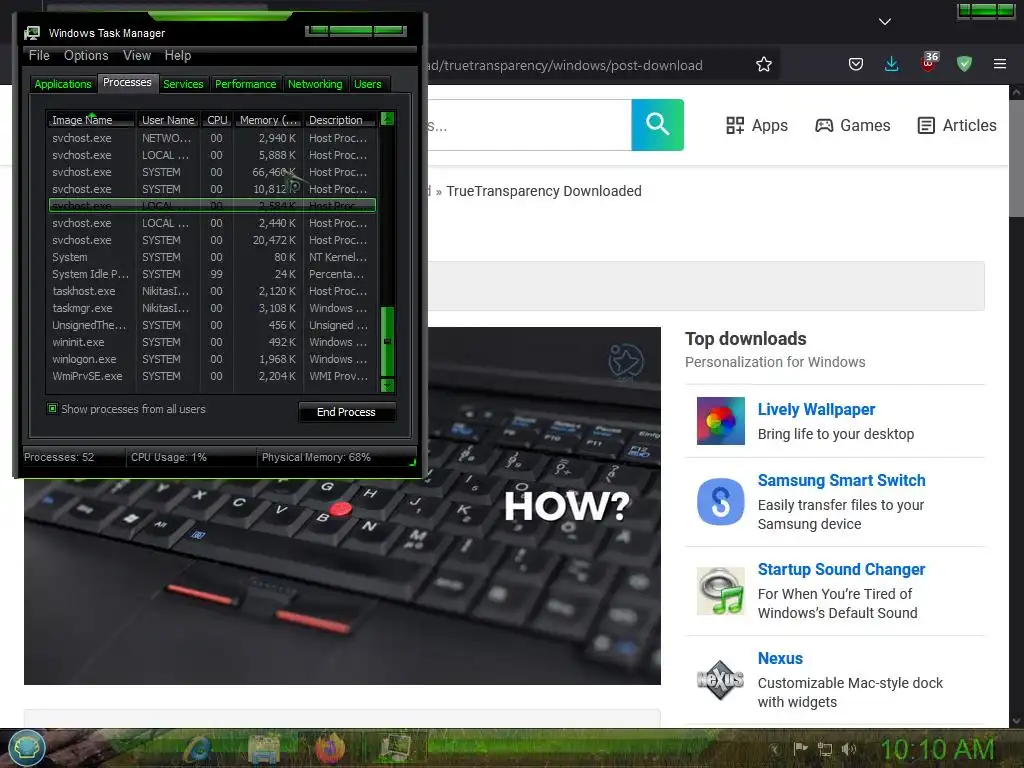Viewport: 1024px width, 768px height.
Task: Open the Apps section link
Action: 757,125
